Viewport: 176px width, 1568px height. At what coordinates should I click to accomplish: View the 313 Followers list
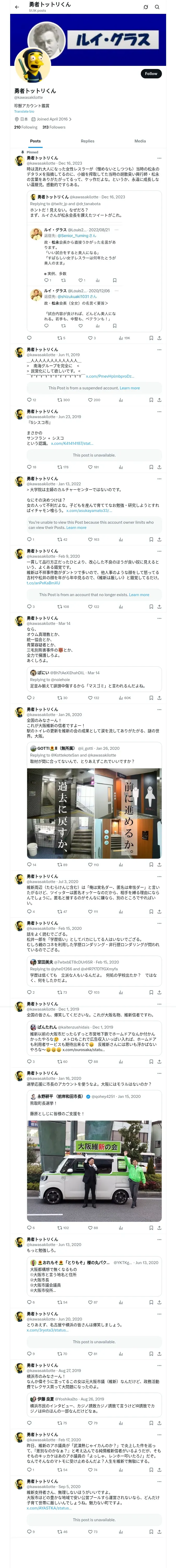54,127
